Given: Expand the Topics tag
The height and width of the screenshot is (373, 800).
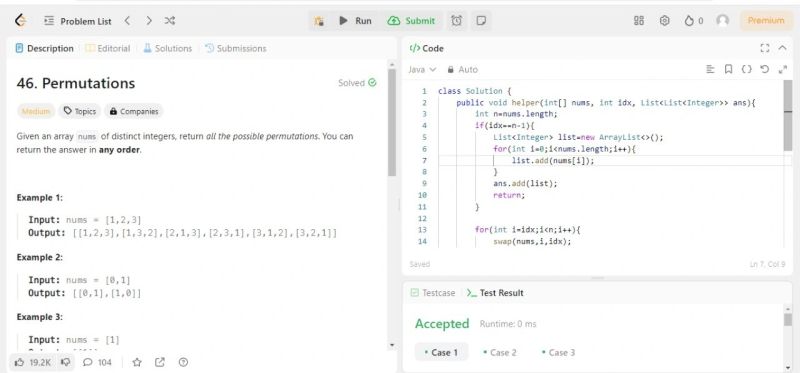Looking at the screenshot, I should coord(80,111).
